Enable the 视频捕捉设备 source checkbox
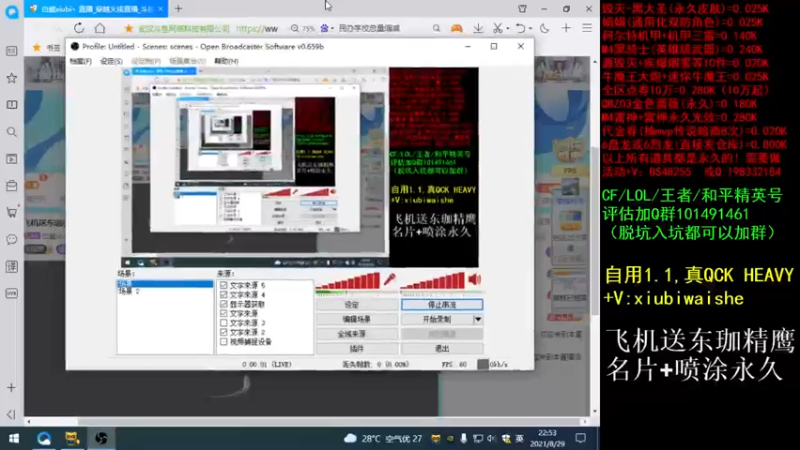 [x=223, y=342]
